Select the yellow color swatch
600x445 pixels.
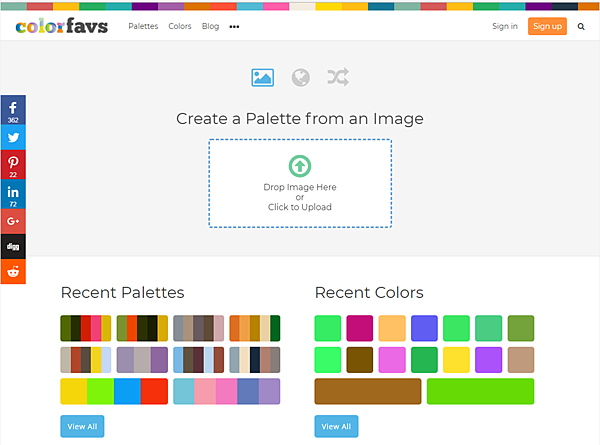coord(457,360)
